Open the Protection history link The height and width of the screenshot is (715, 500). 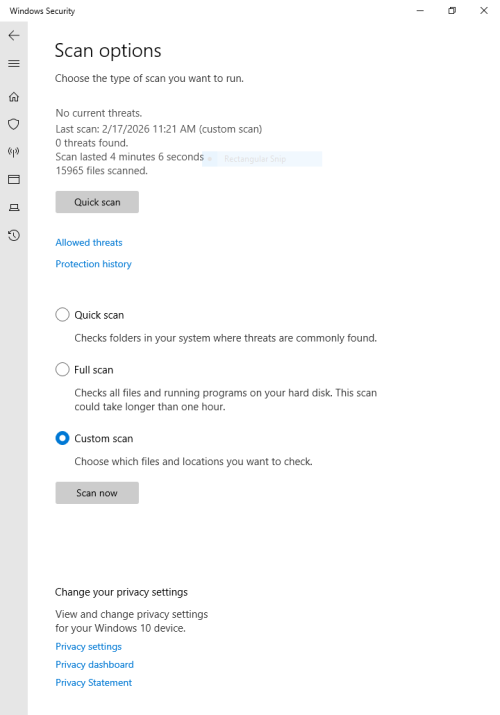[93, 264]
